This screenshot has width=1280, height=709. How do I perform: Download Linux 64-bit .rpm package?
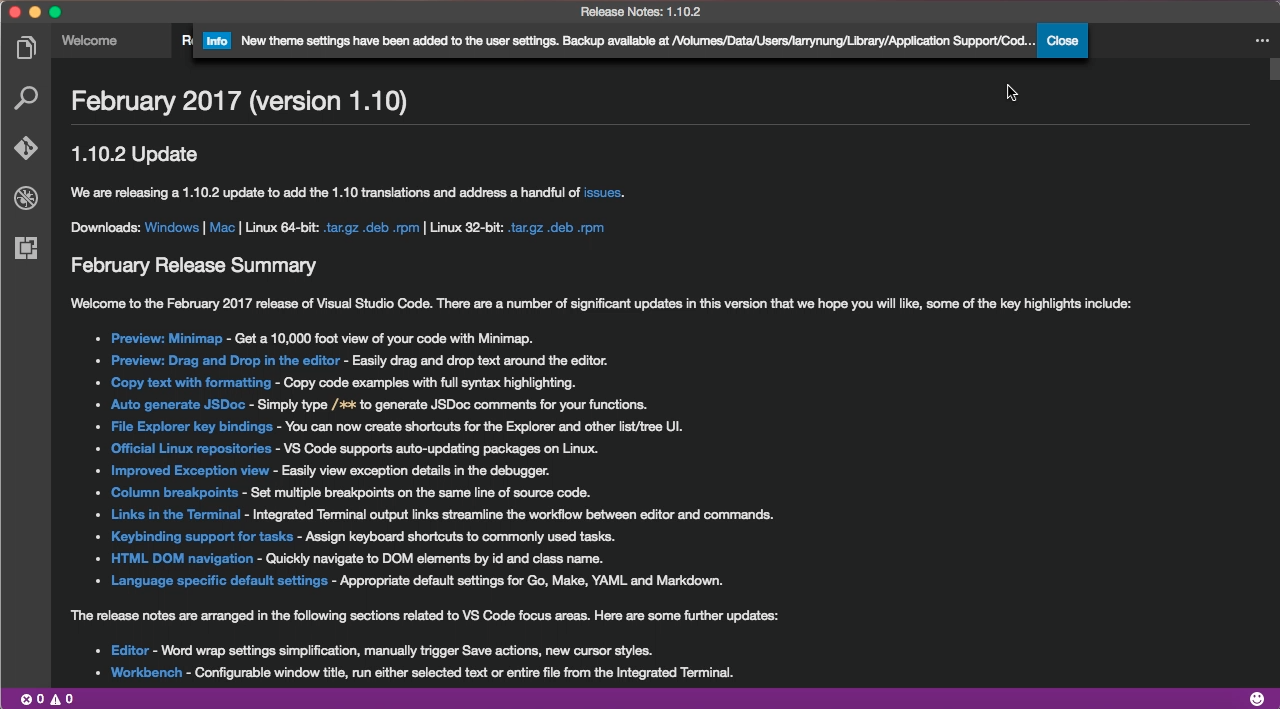[406, 227]
